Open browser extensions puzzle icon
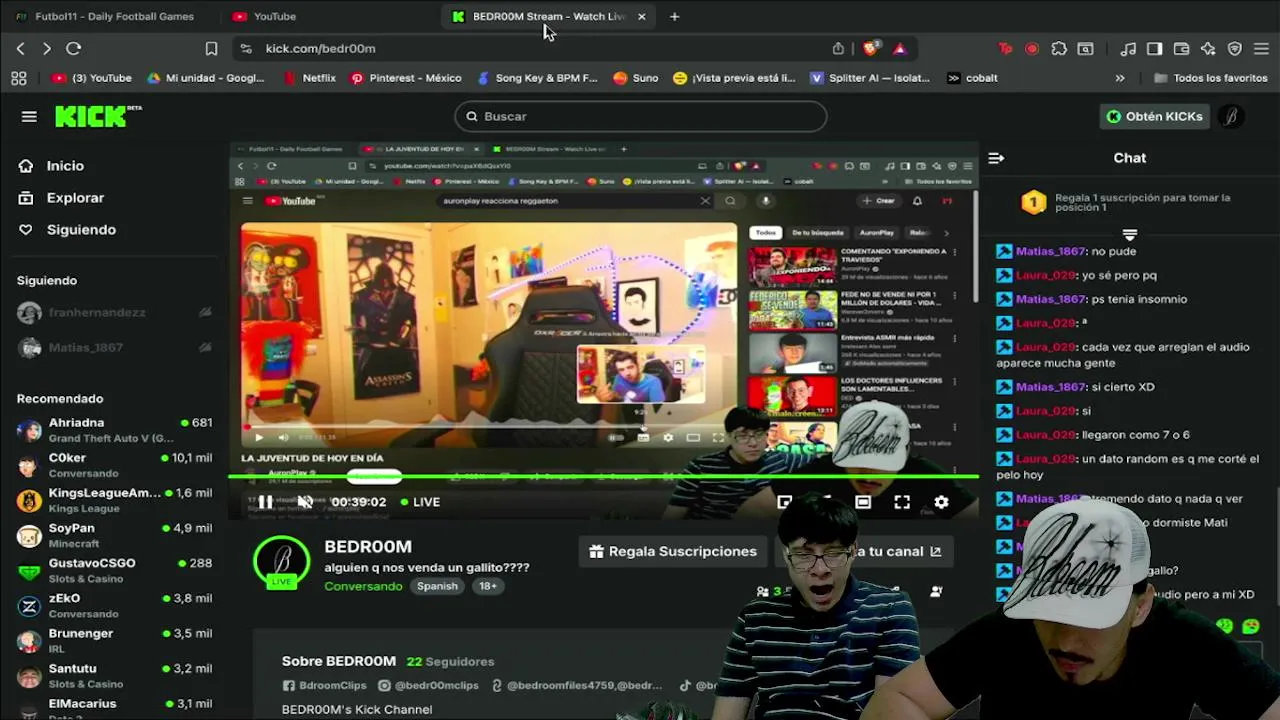 click(x=1059, y=48)
